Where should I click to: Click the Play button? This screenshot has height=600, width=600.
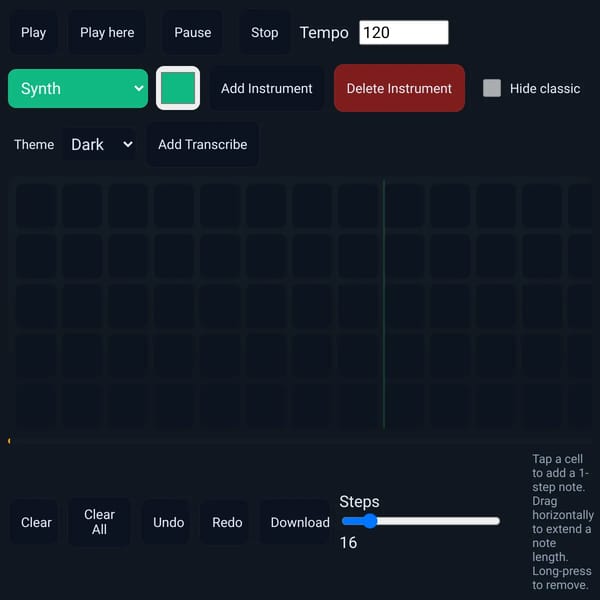point(33,33)
